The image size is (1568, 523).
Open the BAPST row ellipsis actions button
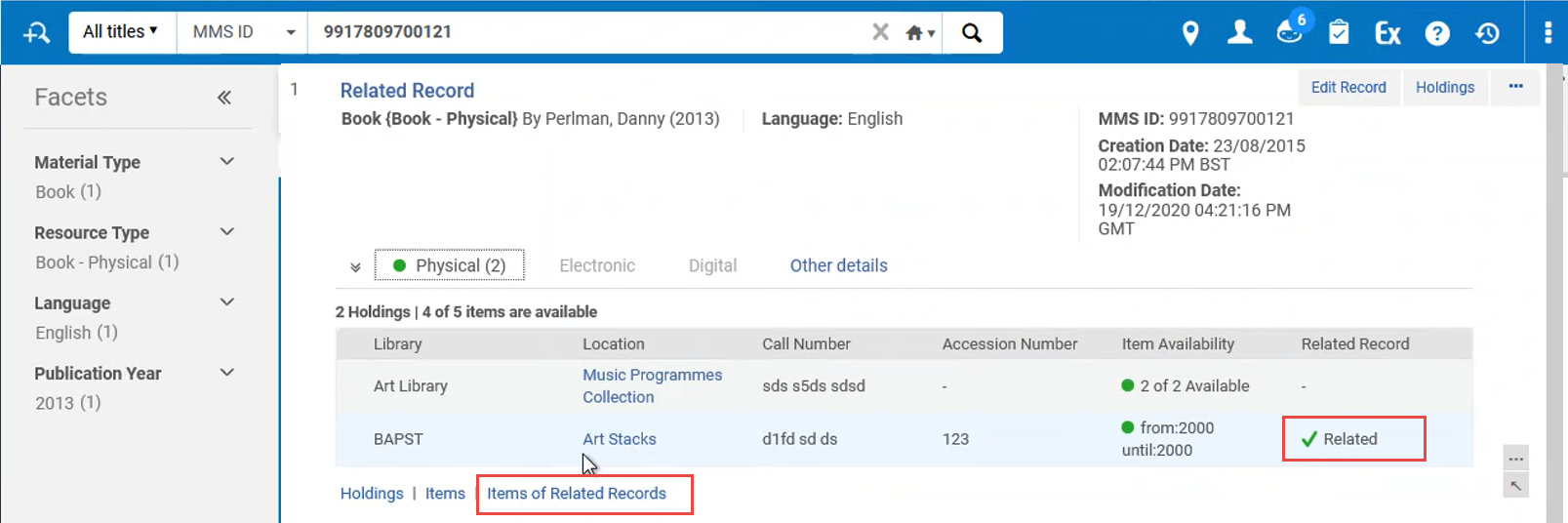pos(1515,459)
